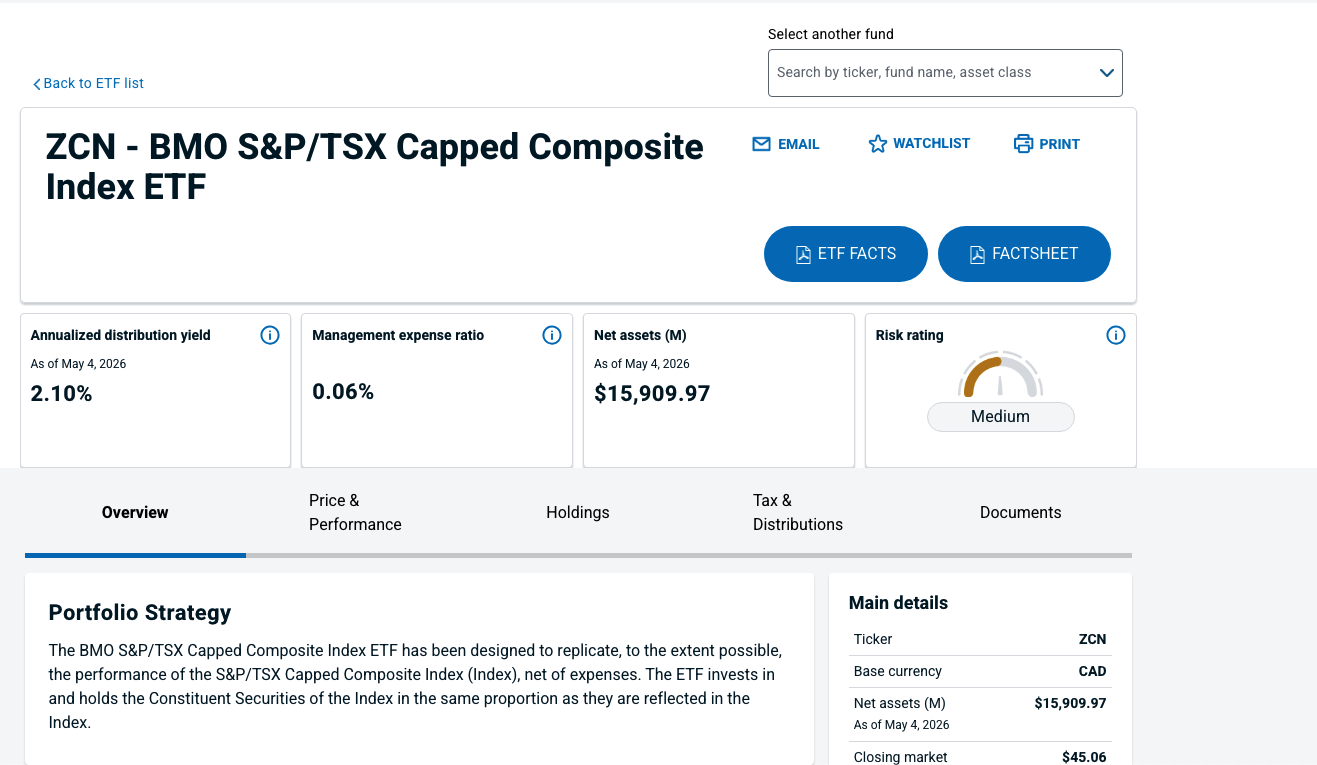Expand the Select another fund dropdown arrow
1317x765 pixels.
click(x=1106, y=73)
